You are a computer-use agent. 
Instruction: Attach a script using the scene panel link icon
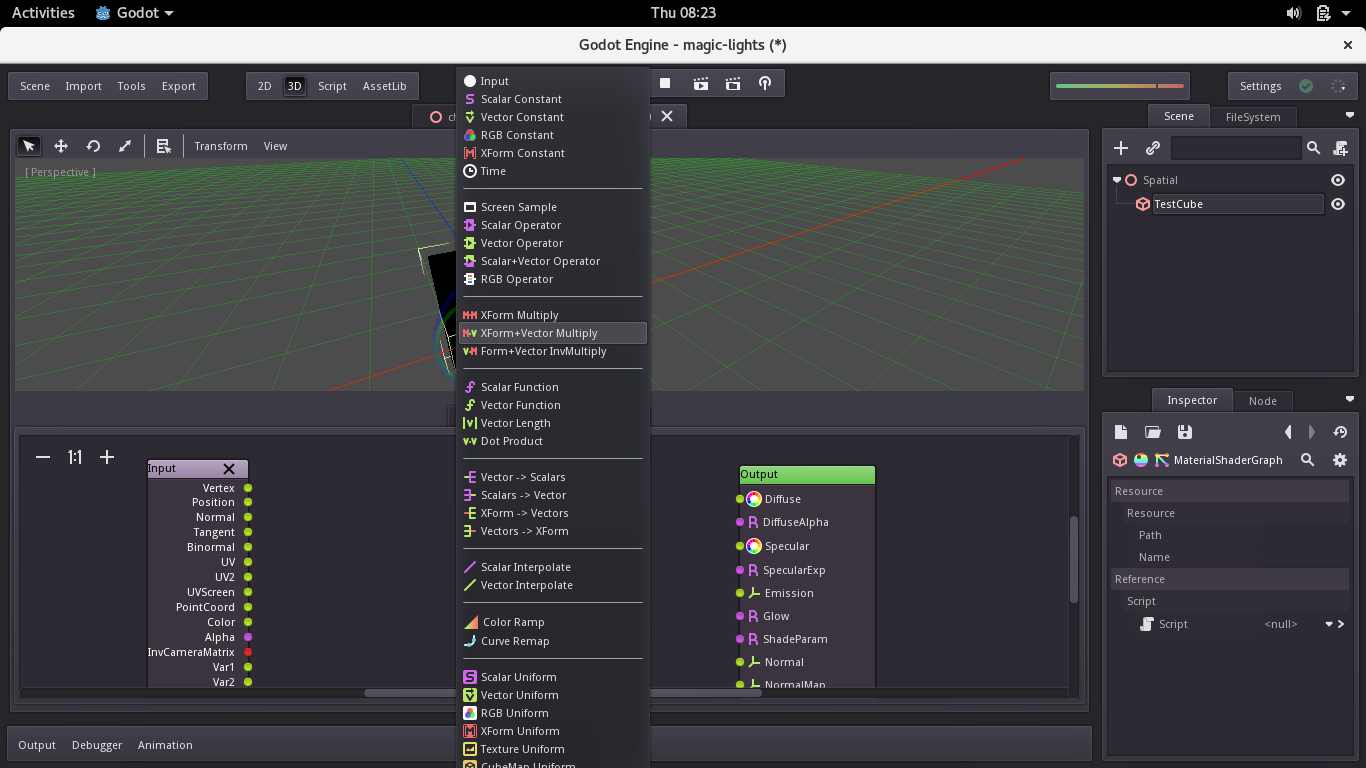1152,147
